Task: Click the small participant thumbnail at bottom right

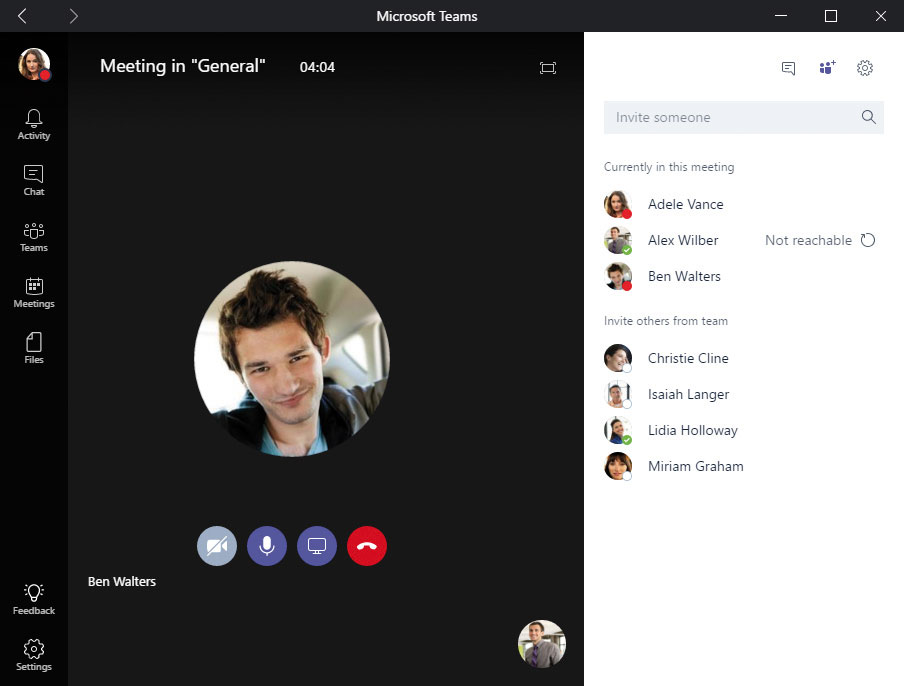Action: (542, 643)
